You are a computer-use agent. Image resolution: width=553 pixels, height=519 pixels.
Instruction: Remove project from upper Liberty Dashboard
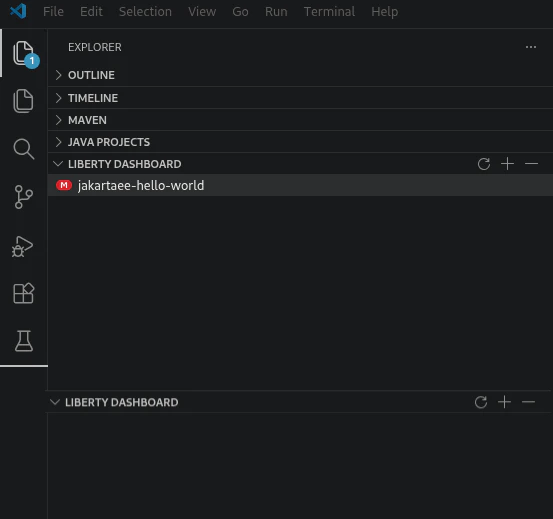point(531,164)
